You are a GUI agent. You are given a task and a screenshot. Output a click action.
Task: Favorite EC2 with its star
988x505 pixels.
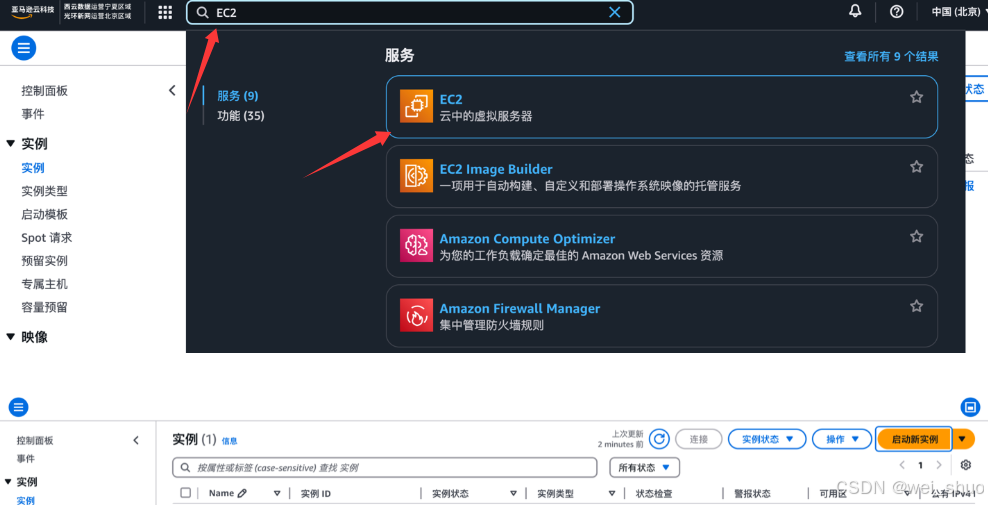[916, 97]
